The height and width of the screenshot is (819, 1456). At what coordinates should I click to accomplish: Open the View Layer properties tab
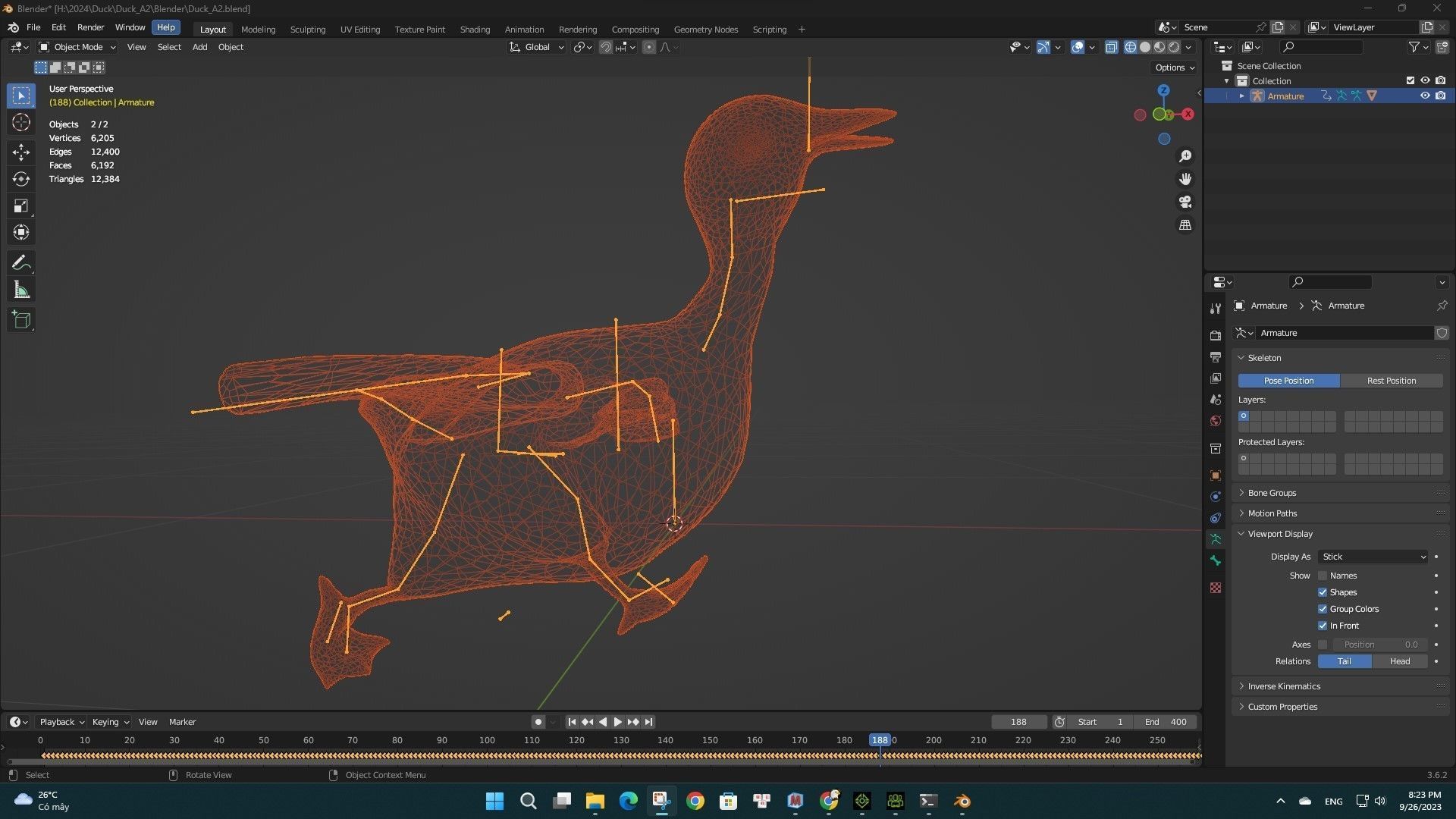(x=1216, y=378)
